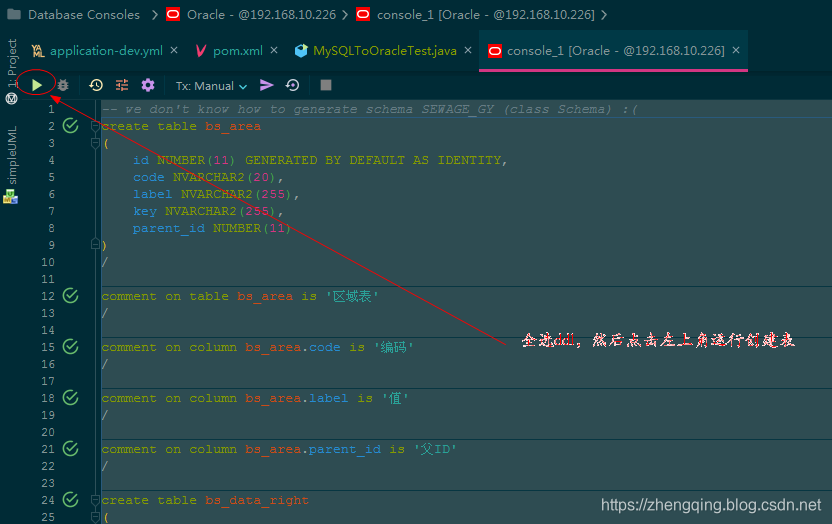Close the application-dev.yml tab

pyautogui.click(x=174, y=50)
